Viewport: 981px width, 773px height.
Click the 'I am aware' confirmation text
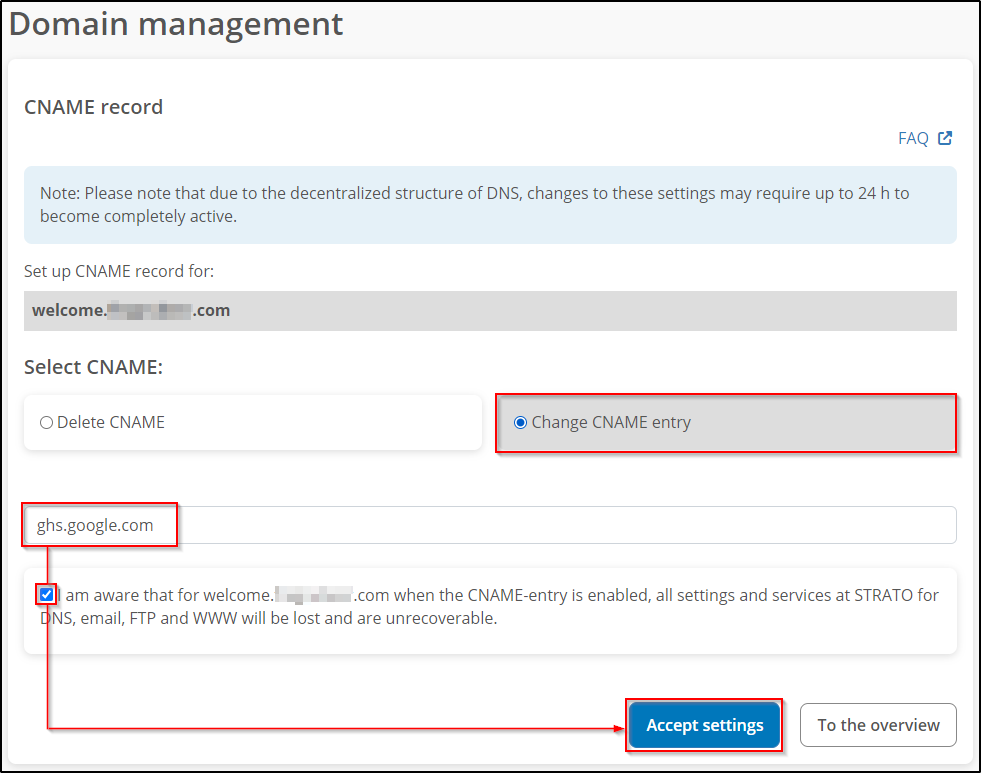pyautogui.click(x=130, y=595)
